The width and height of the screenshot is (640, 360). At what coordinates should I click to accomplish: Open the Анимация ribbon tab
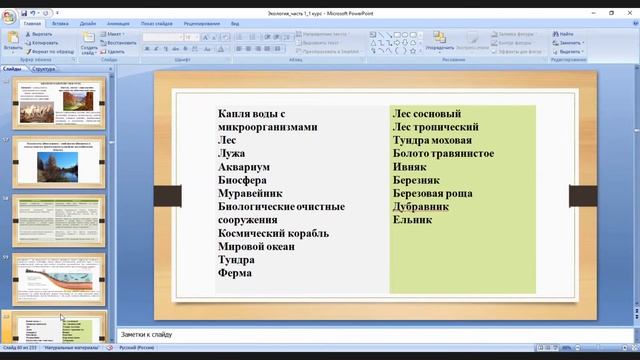coord(118,24)
